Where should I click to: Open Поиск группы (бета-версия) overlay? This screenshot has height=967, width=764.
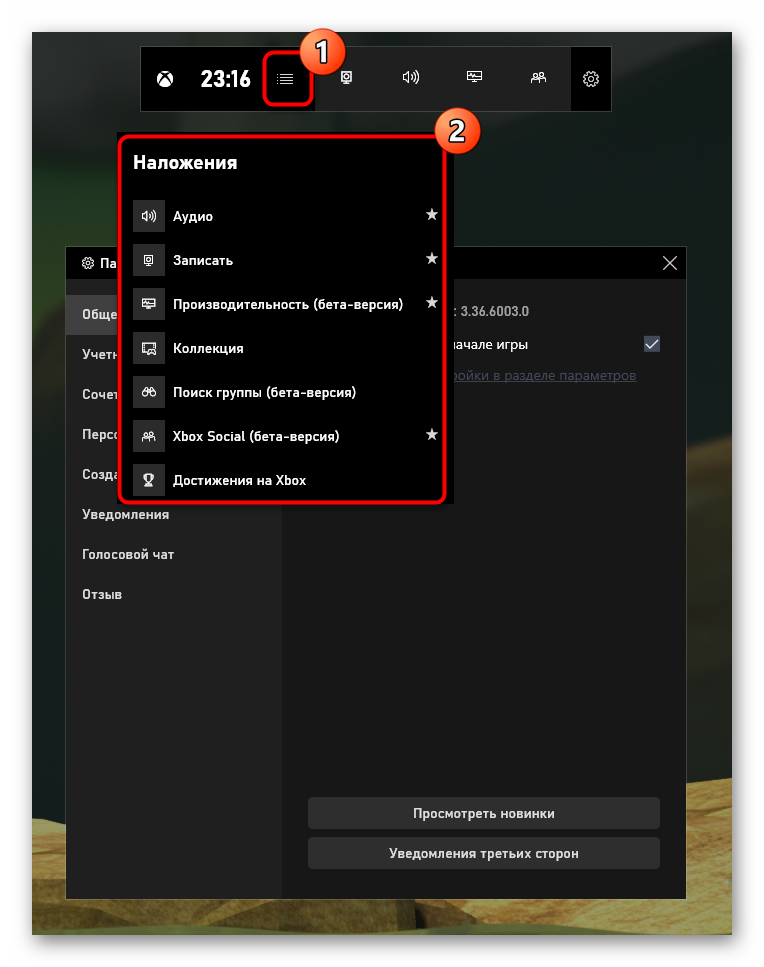pyautogui.click(x=285, y=392)
